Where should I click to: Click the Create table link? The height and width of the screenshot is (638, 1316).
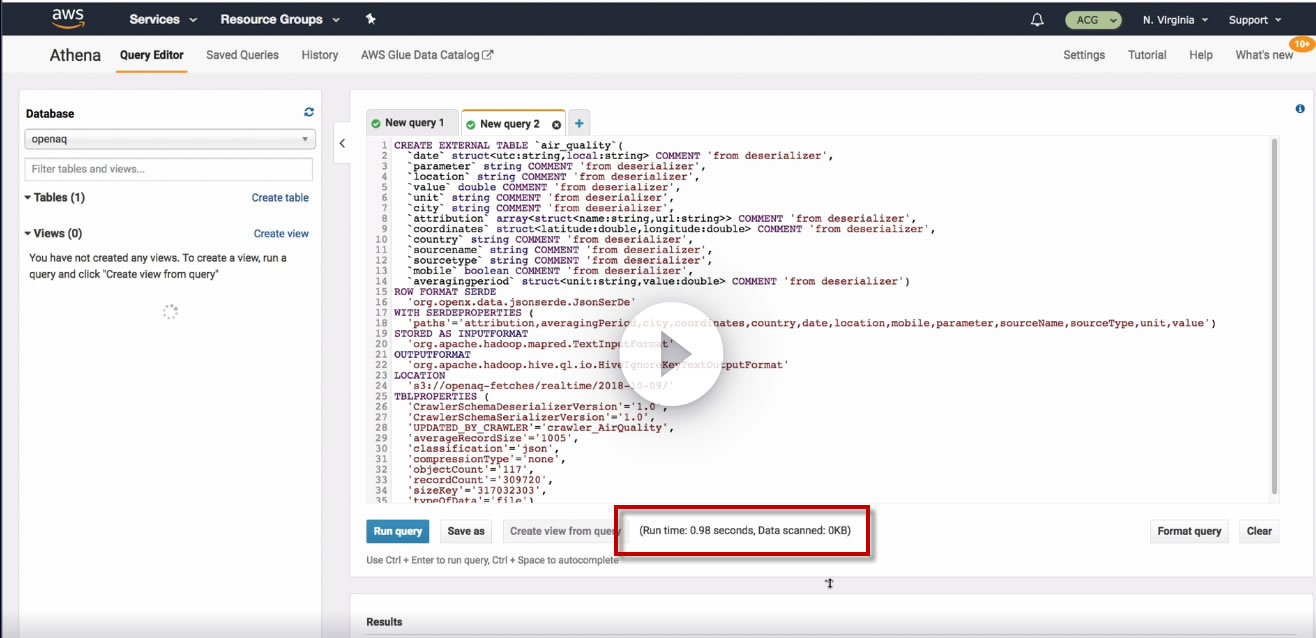pos(280,198)
